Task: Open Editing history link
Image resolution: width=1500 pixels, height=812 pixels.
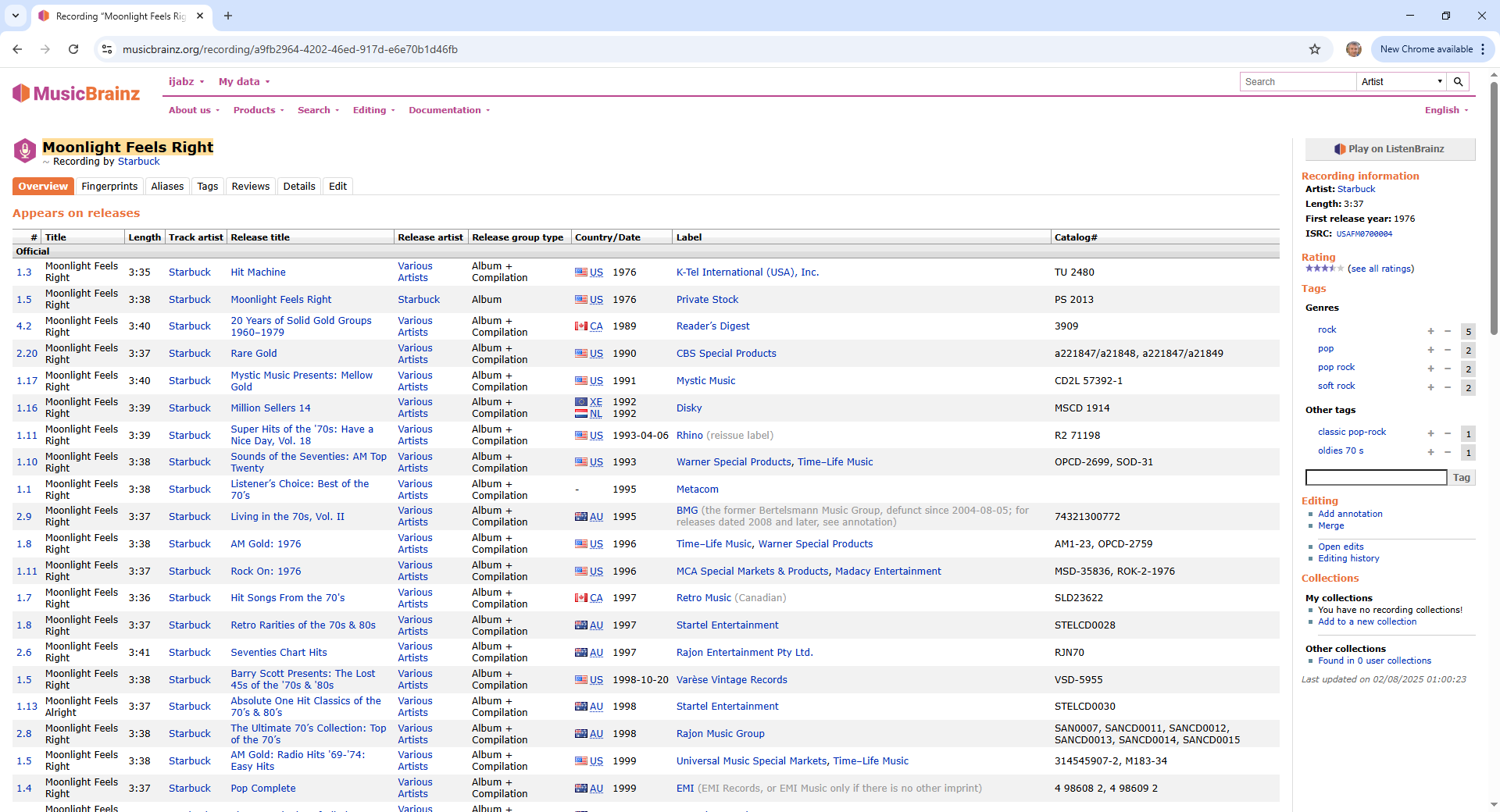Action: (1348, 558)
